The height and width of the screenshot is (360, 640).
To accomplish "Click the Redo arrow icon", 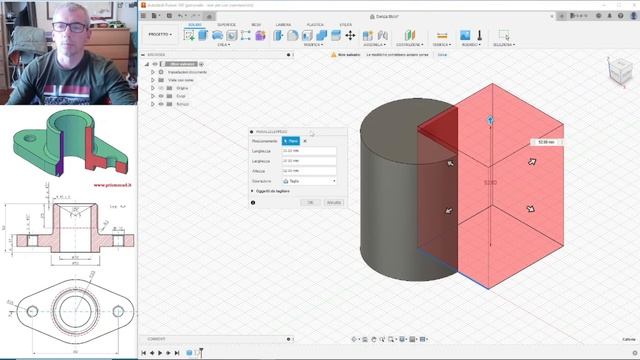I will [x=194, y=16].
